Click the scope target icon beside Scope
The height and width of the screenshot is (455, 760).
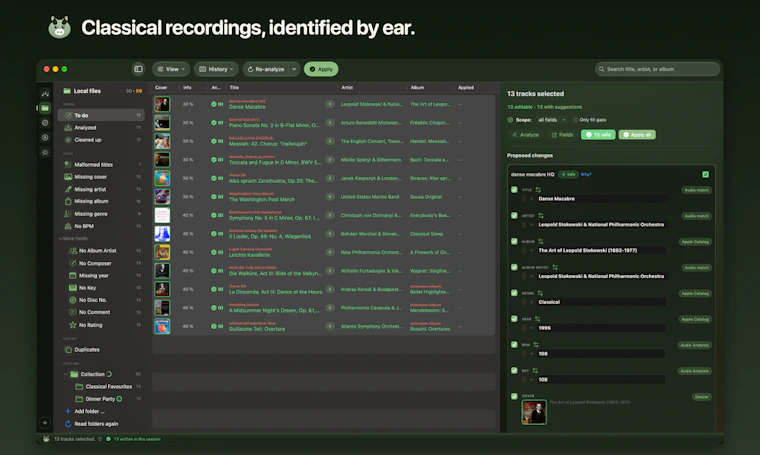(x=510, y=120)
